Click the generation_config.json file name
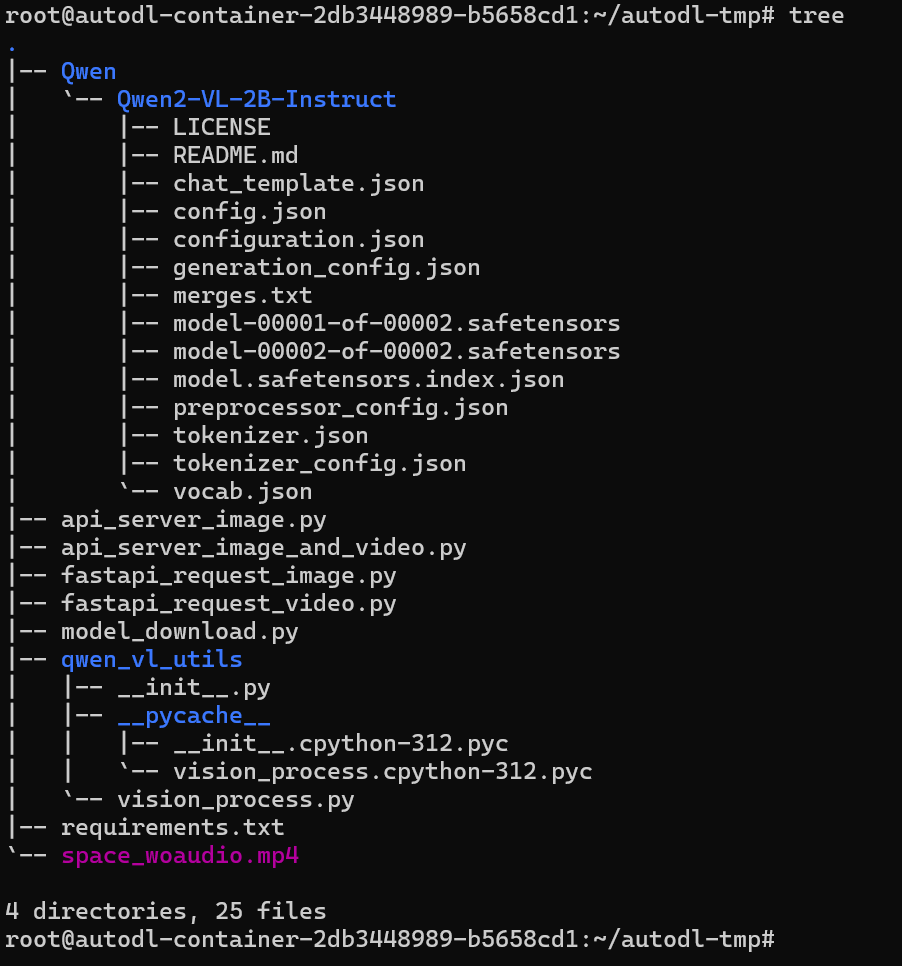902x966 pixels. click(x=326, y=267)
